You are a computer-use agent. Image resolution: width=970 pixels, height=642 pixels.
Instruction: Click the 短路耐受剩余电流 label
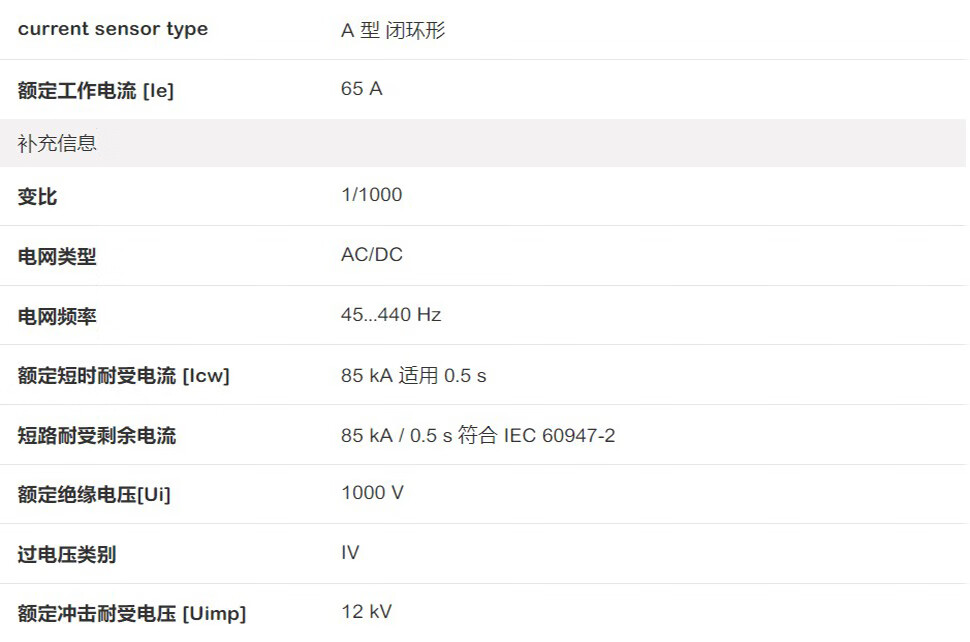[x=97, y=436]
